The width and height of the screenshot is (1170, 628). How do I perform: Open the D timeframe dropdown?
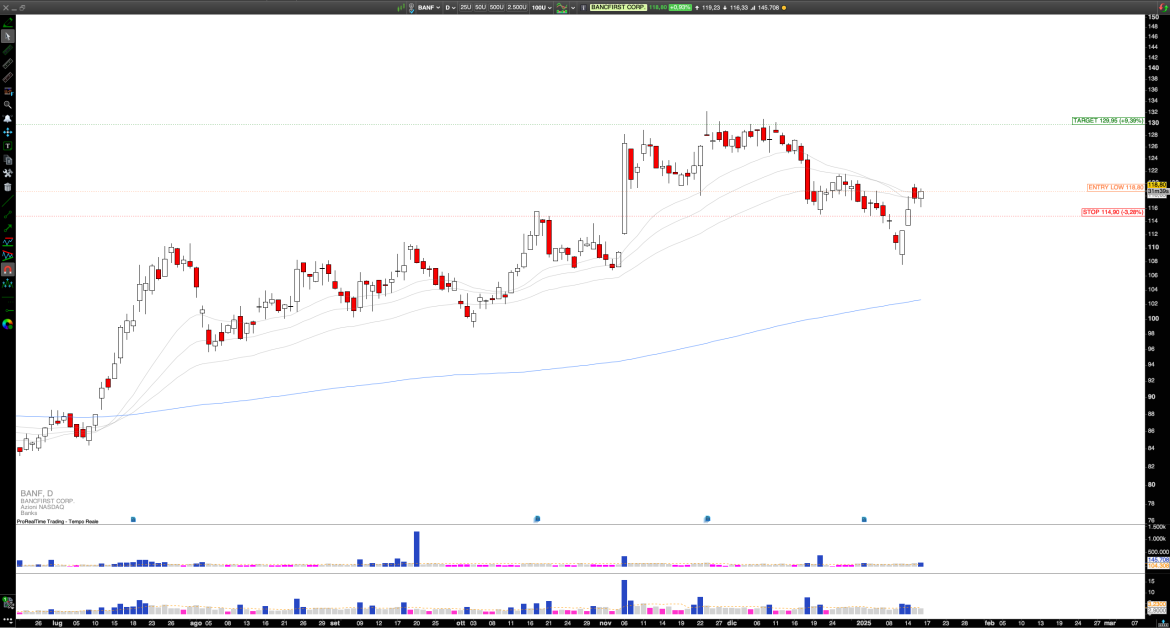tap(450, 7)
